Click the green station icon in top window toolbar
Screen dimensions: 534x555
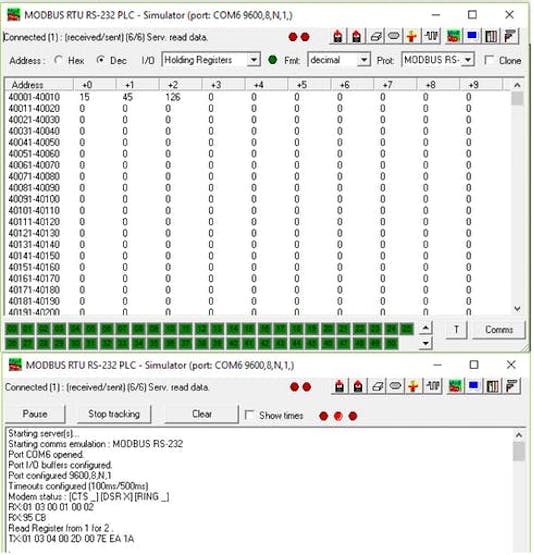(454, 36)
